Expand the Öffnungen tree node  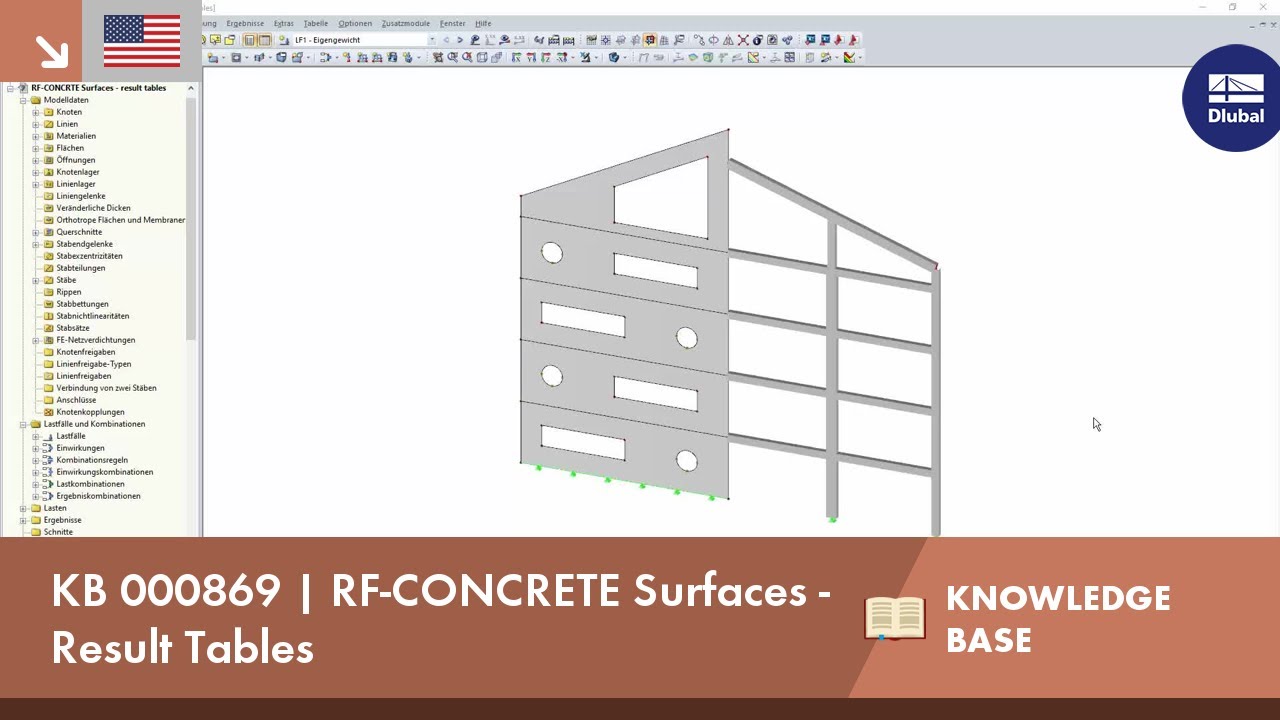(x=35, y=160)
